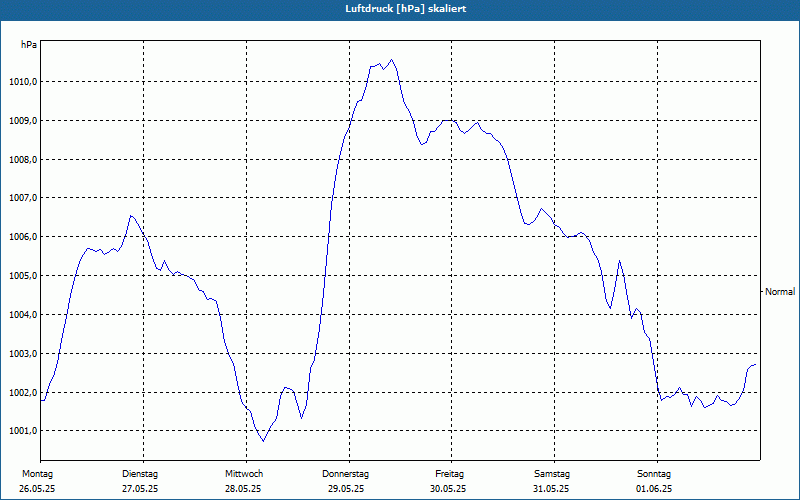Click the 'Freitag' day label

click(449, 474)
